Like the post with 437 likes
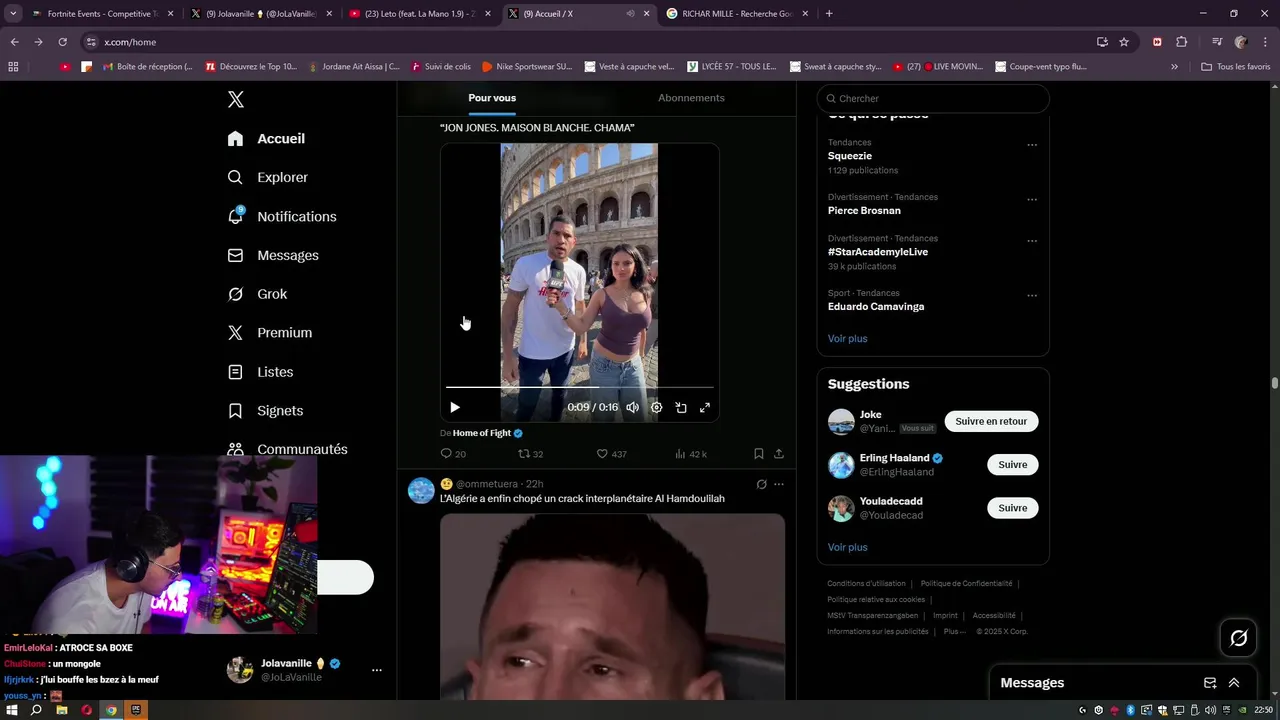Image resolution: width=1280 pixels, height=720 pixels. tap(611, 454)
